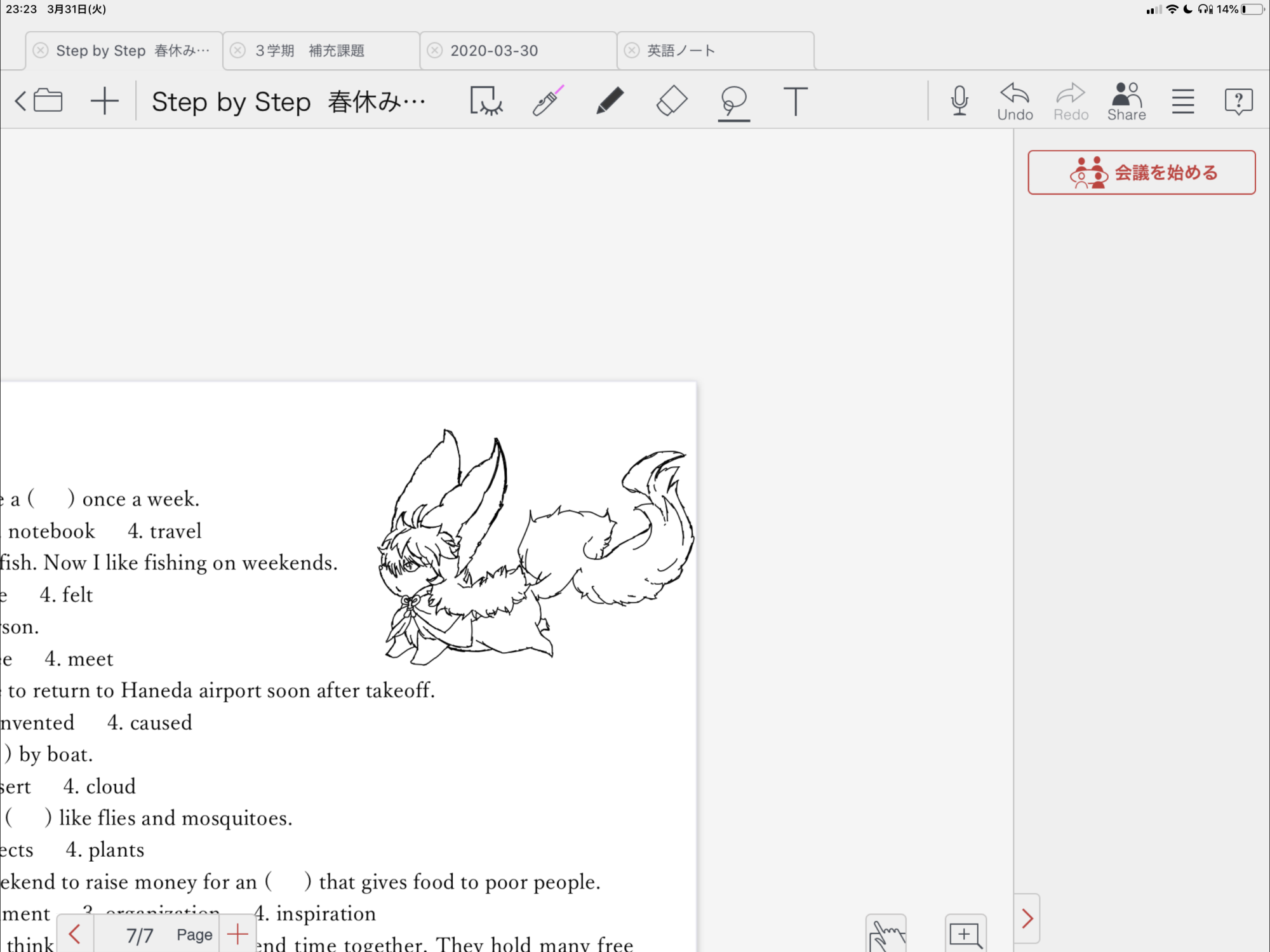Select the Eraser tool
1270x952 pixels.
point(671,100)
